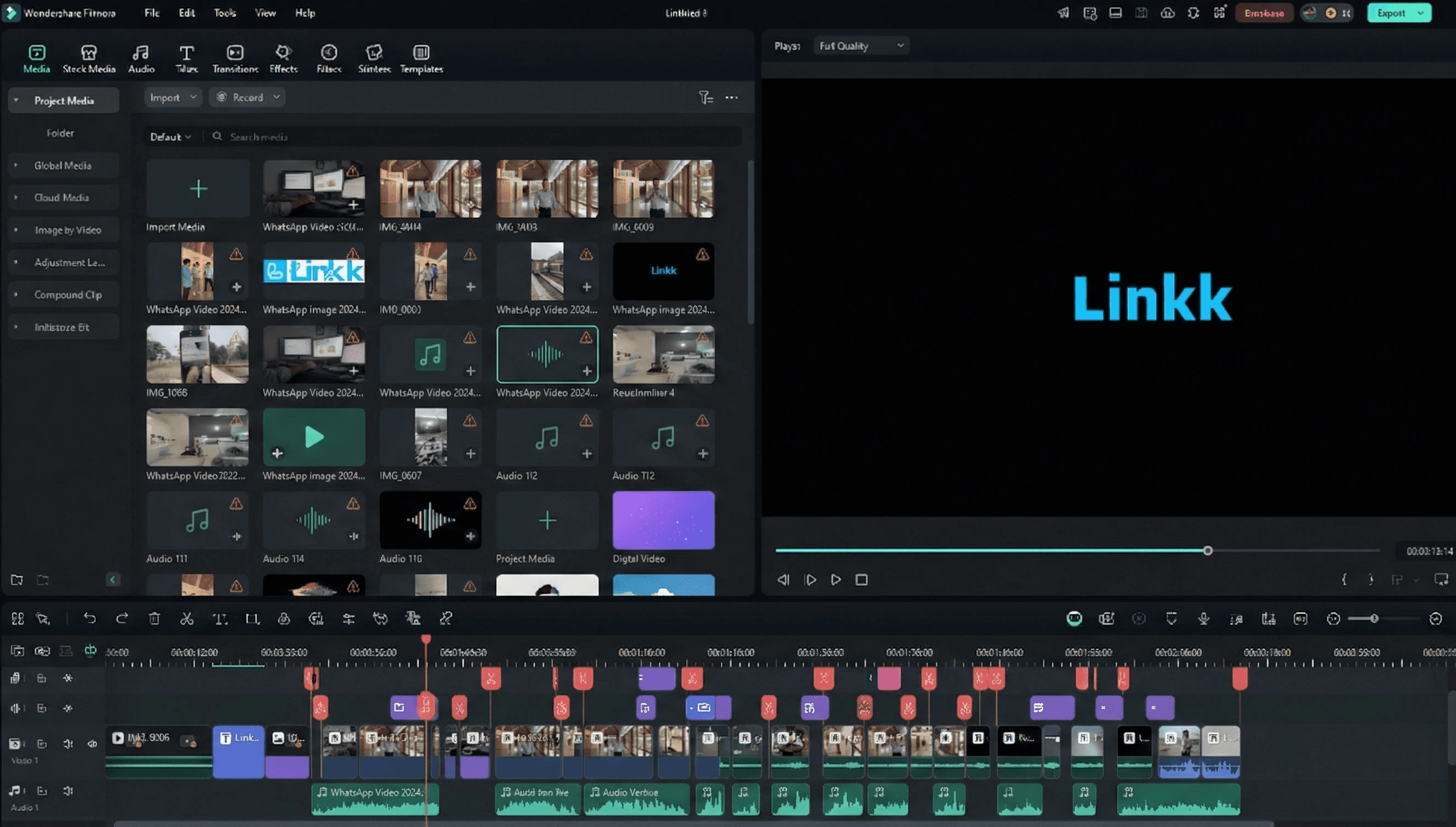The image size is (1456, 827).
Task: Click the timeline zoom slider
Action: [1374, 619]
